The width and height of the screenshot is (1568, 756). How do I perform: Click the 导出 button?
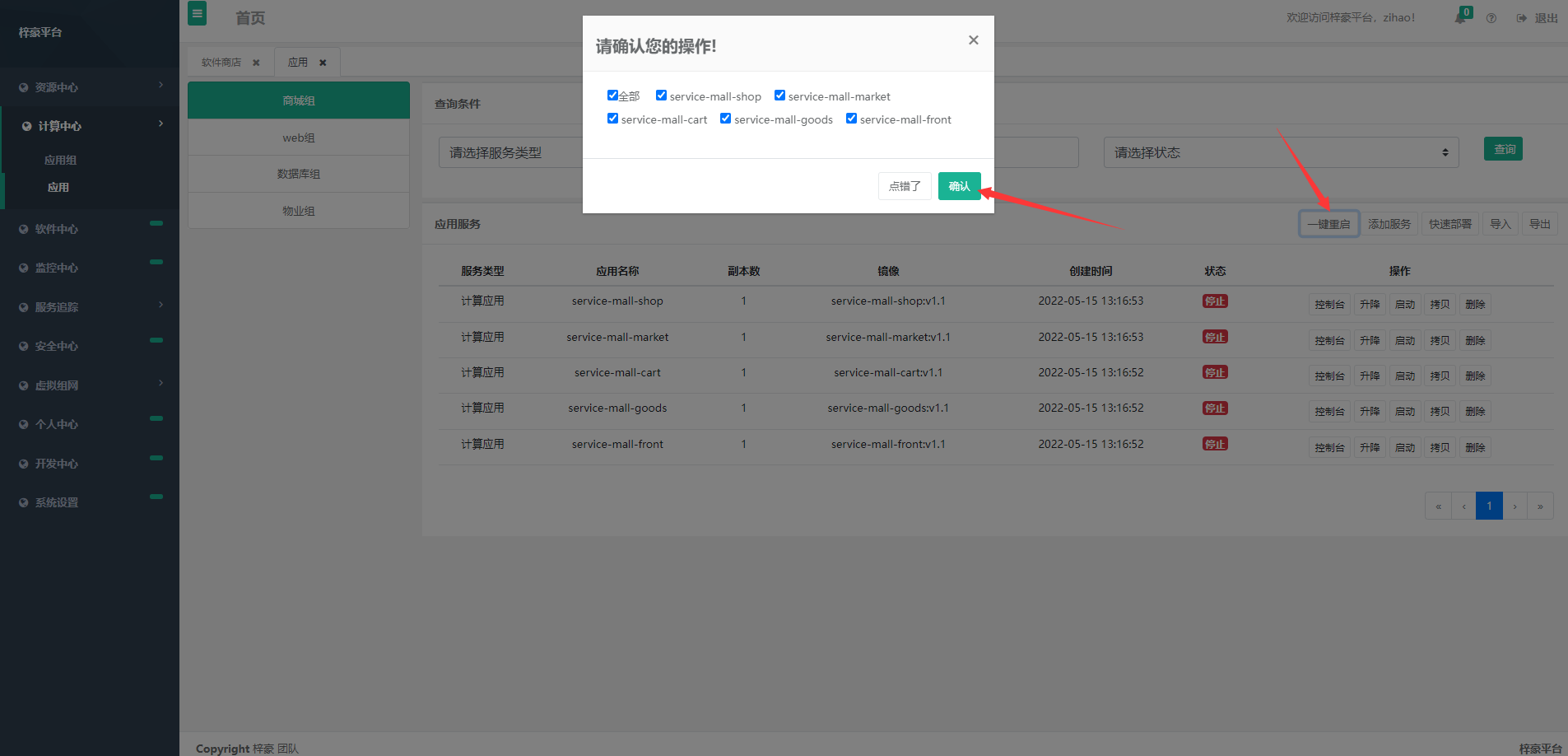(1540, 224)
